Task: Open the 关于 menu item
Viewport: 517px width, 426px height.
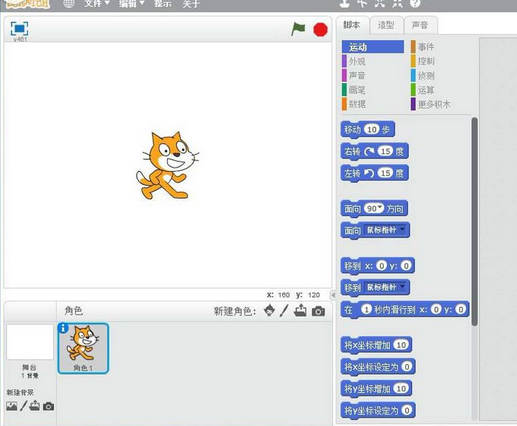Action: coord(191,4)
